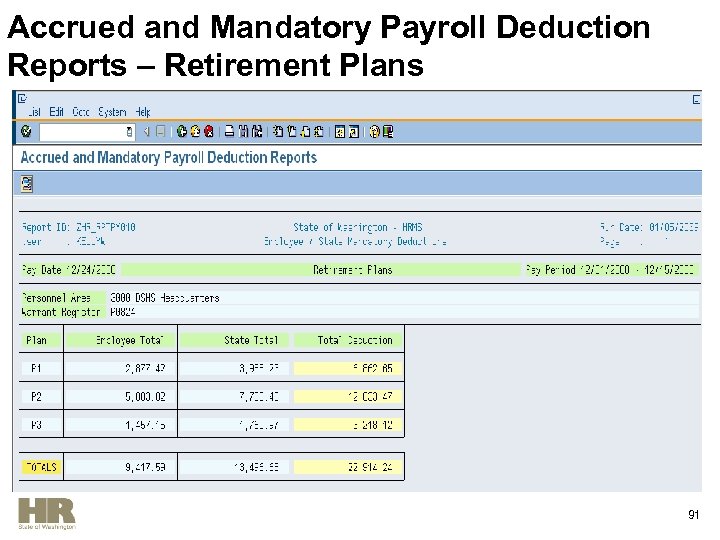The image size is (720, 540).
Task: Select the P1 plan cell
Action: pyautogui.click(x=41, y=368)
